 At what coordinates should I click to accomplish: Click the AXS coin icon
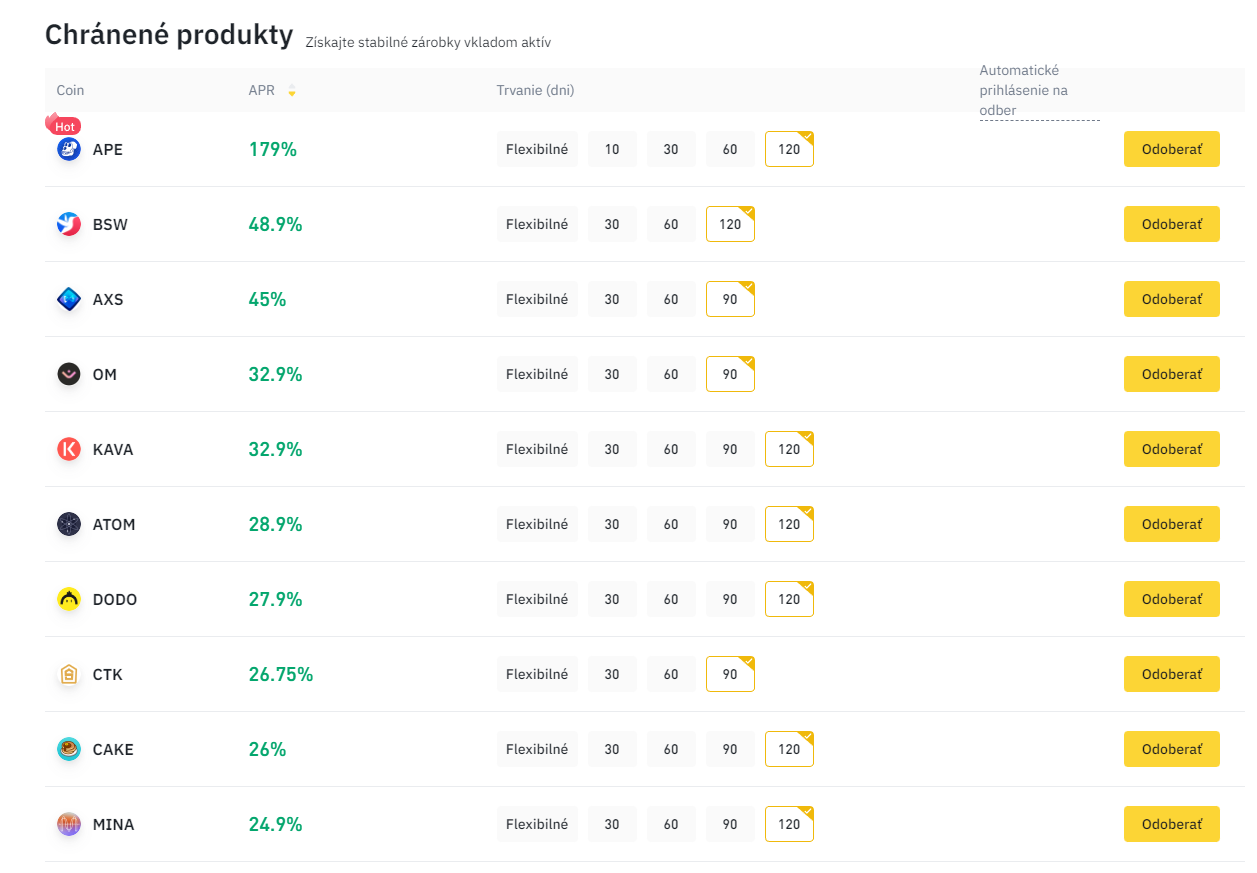(x=69, y=299)
